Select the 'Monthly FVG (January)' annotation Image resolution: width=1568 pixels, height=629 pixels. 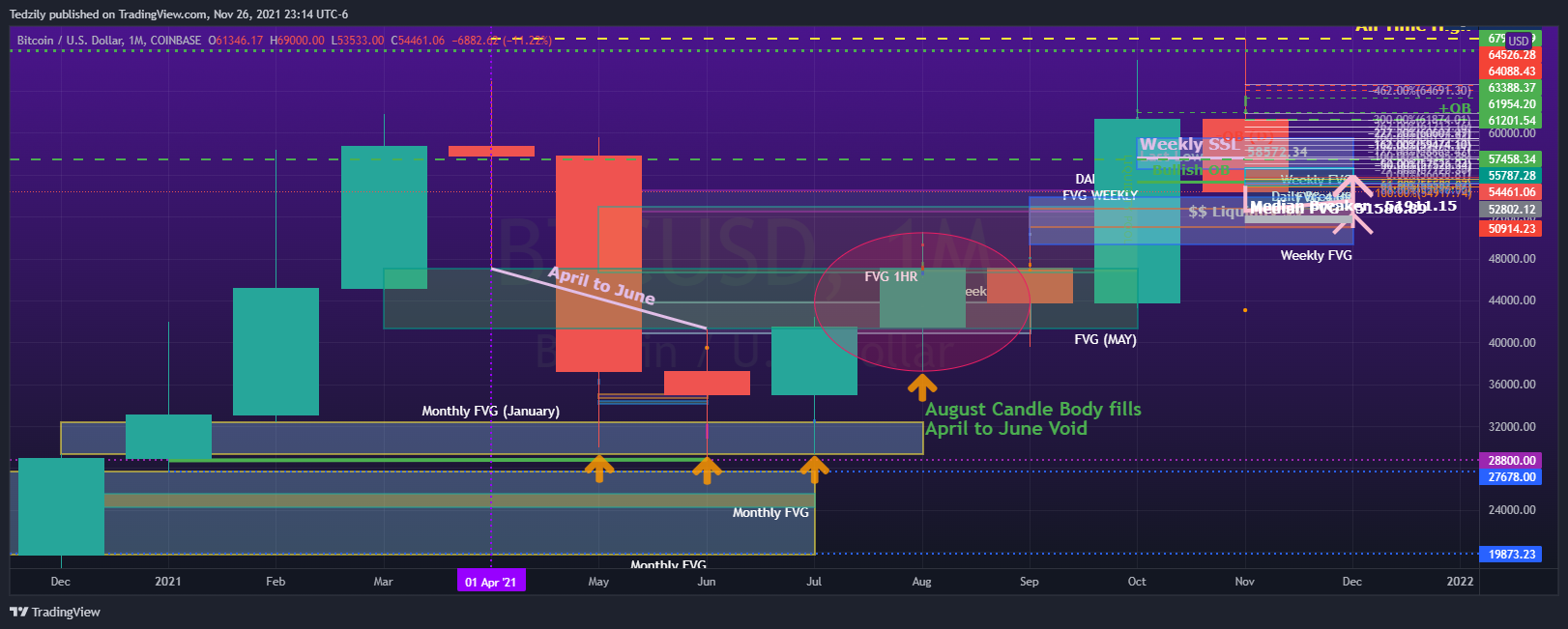pyautogui.click(x=490, y=411)
